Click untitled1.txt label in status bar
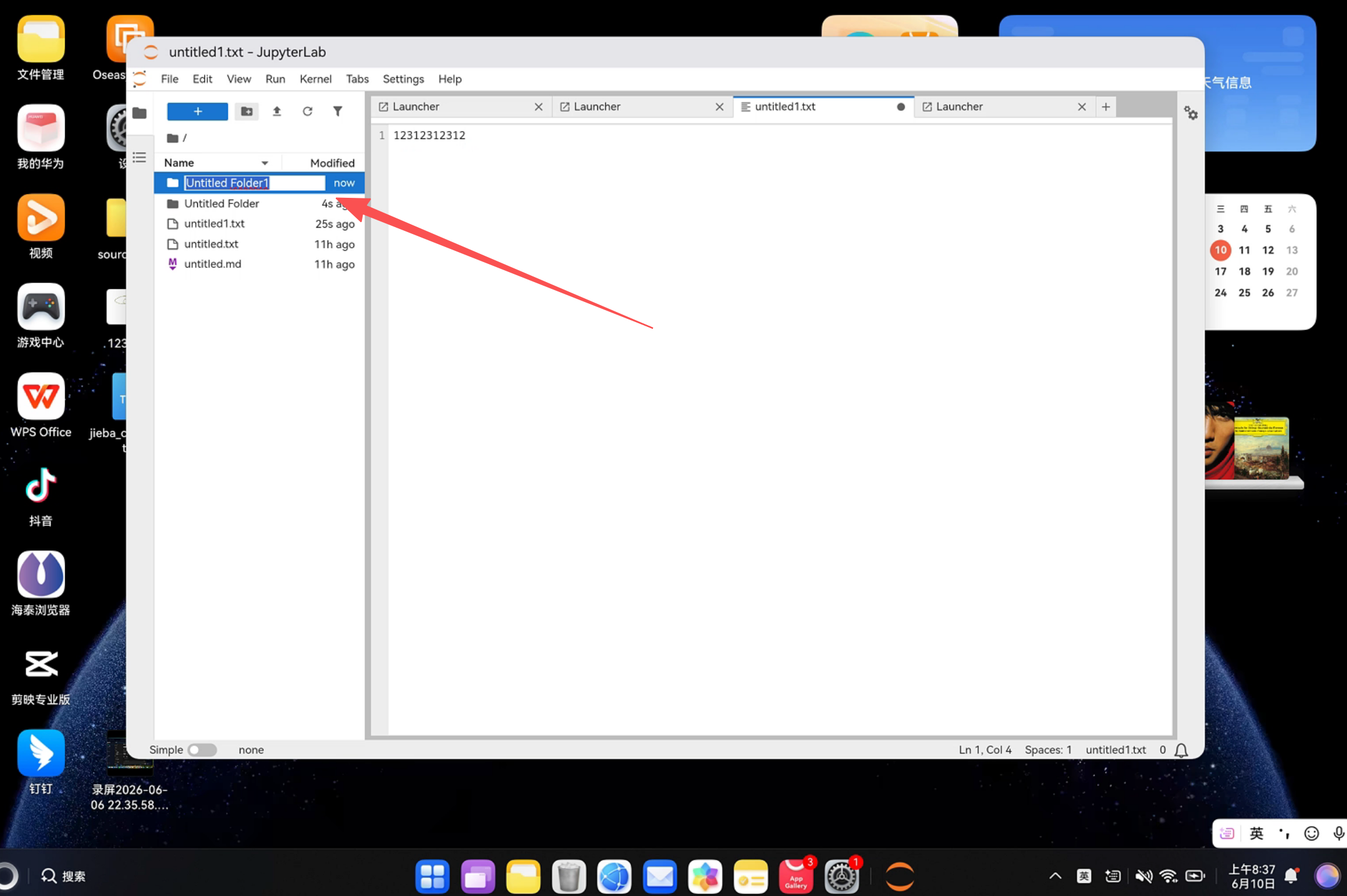The image size is (1347, 896). (1115, 750)
